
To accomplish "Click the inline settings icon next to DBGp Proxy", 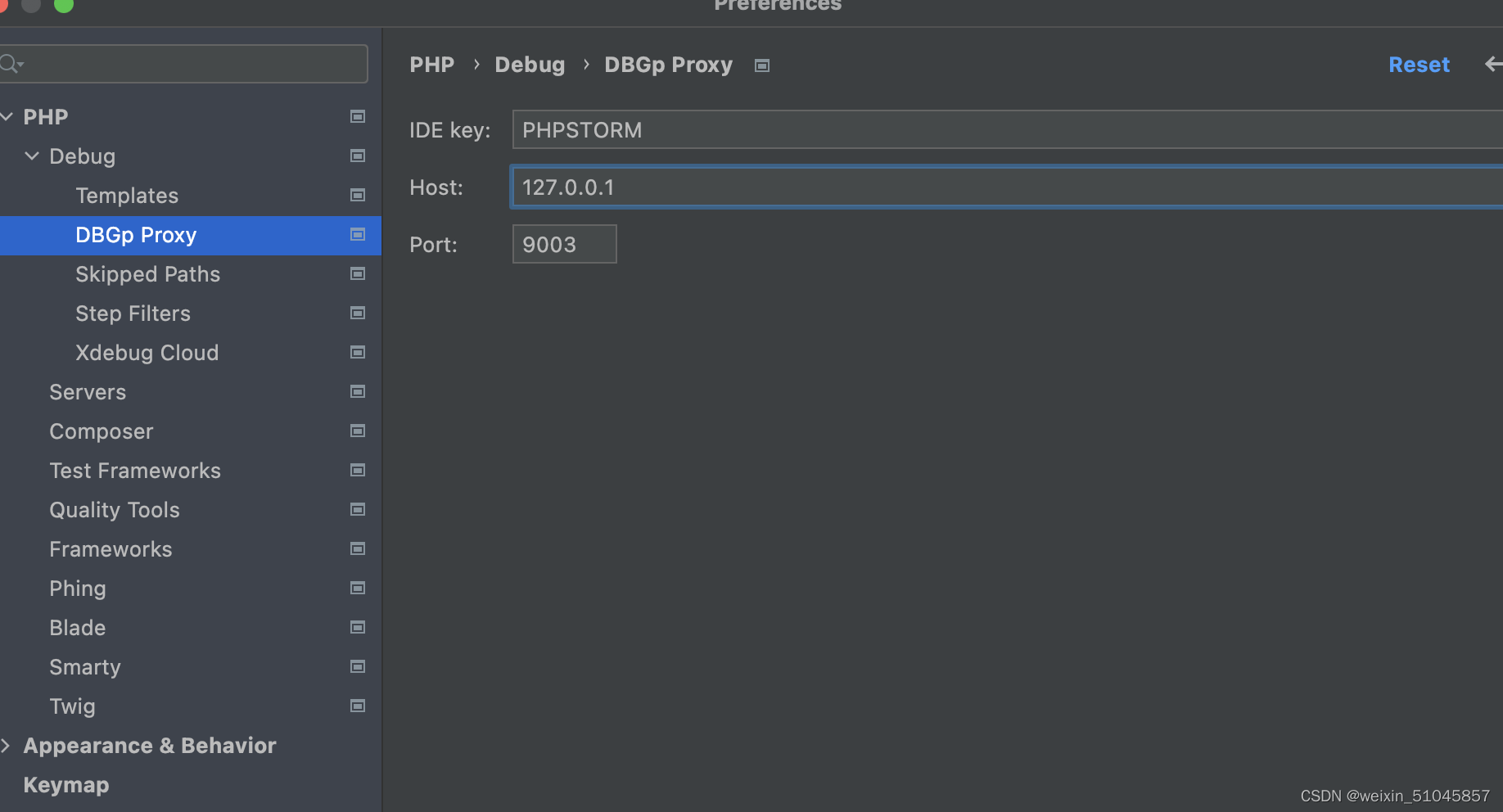I will tap(358, 235).
